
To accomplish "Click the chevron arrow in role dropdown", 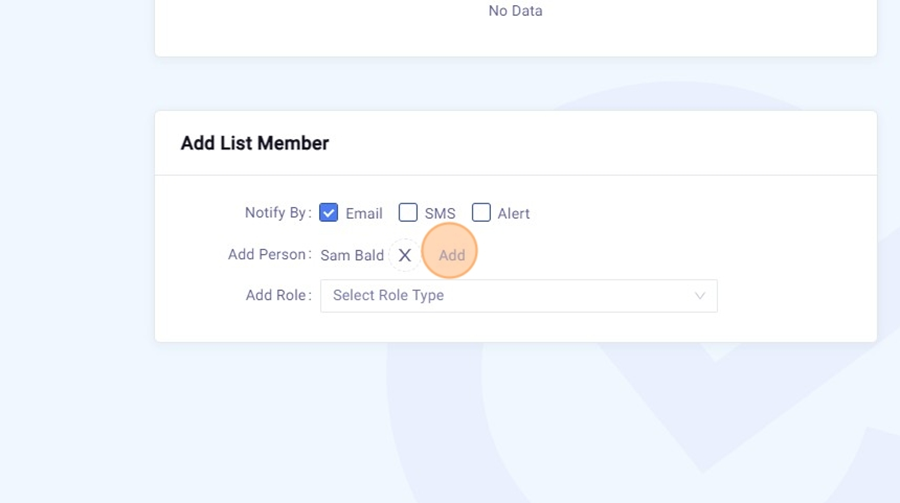I will [x=700, y=296].
